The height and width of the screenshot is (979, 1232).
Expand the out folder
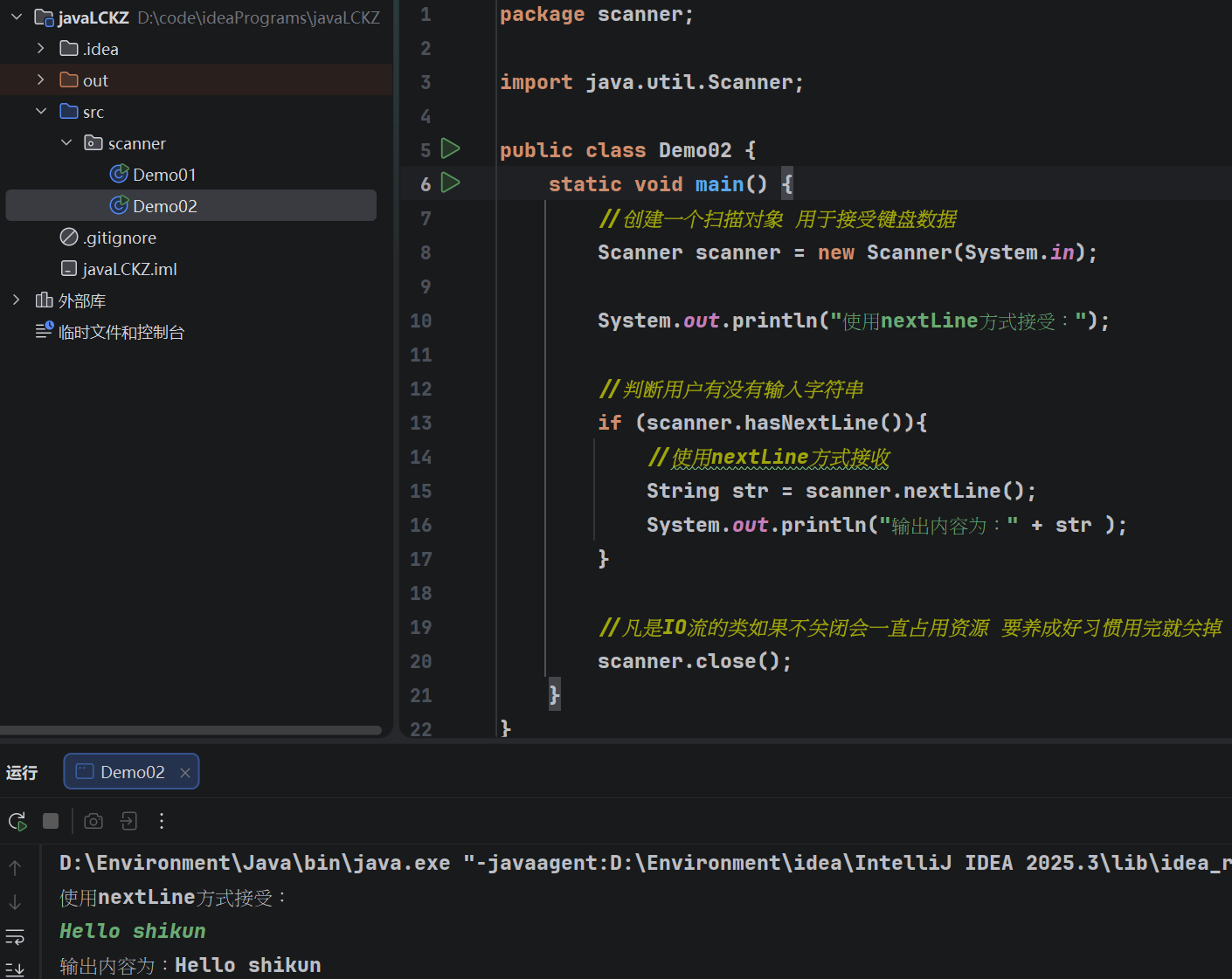click(x=40, y=80)
